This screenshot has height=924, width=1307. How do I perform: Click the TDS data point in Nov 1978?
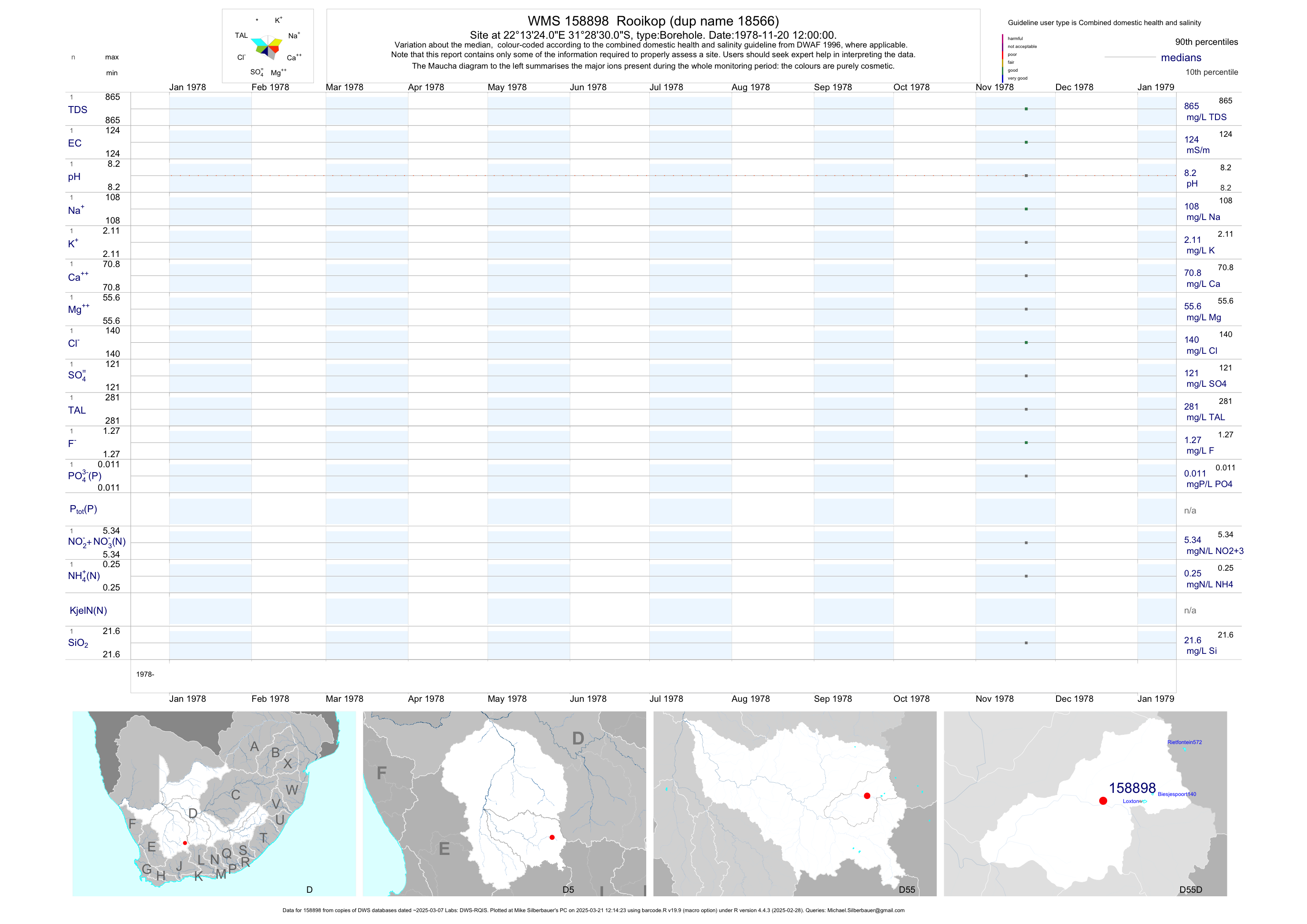click(1026, 109)
